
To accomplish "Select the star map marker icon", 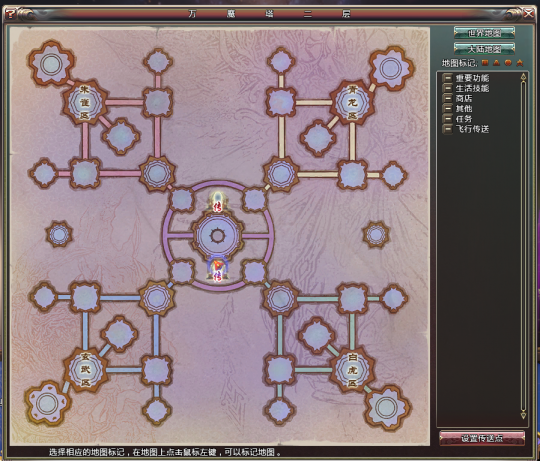I will (520, 63).
